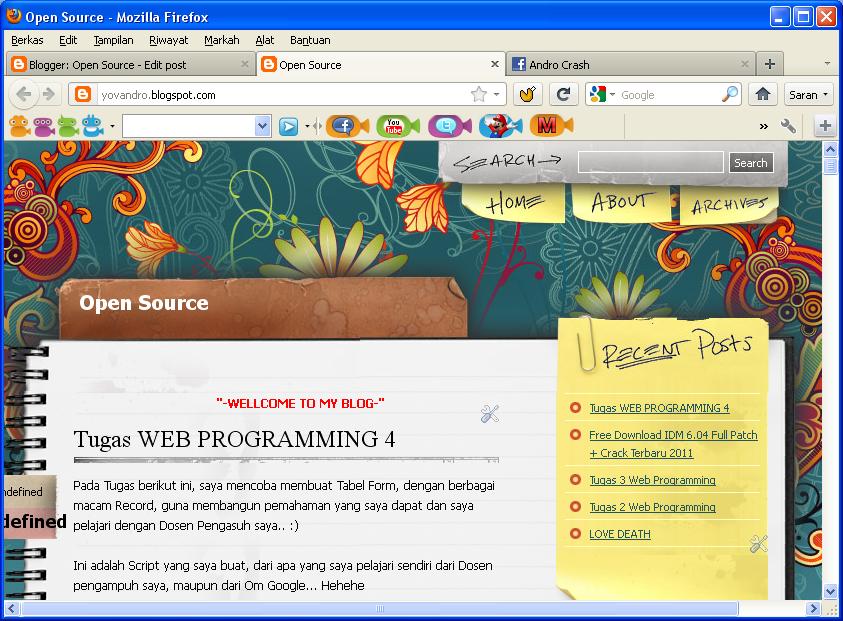Click the horizontal scrollbar right arrow

[x=813, y=609]
